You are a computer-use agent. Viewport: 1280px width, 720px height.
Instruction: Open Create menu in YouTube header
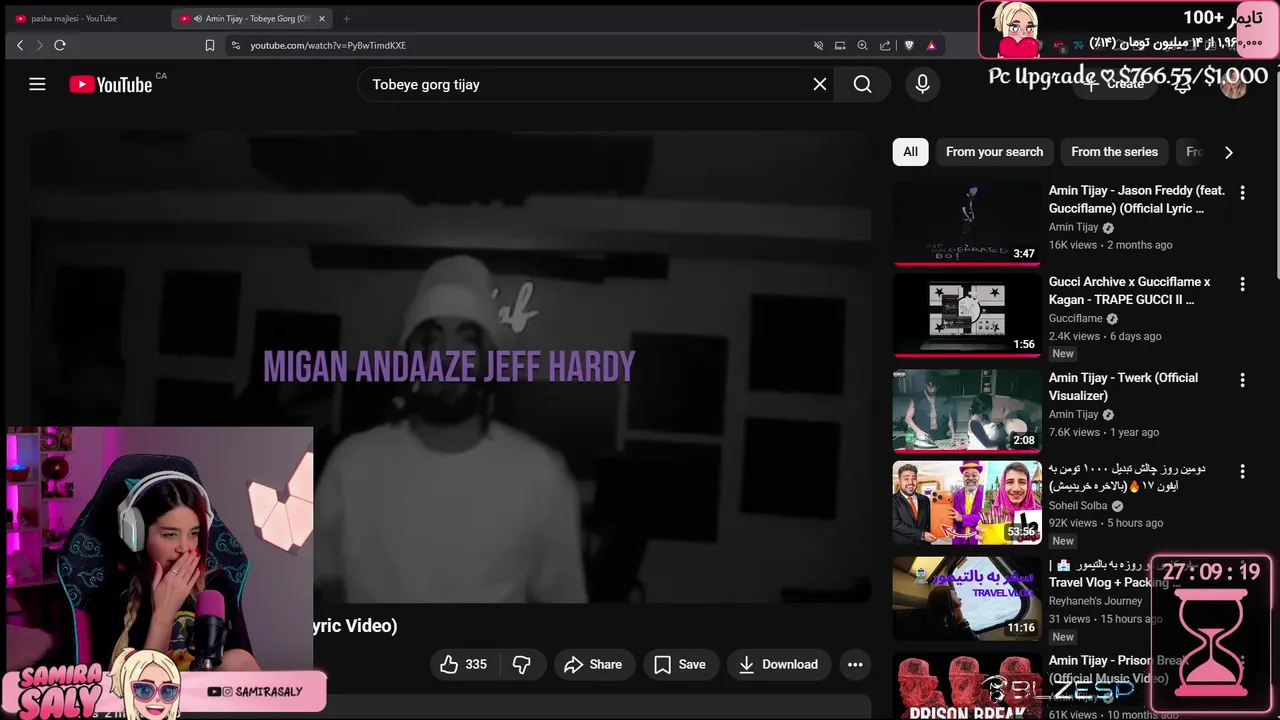tap(1115, 84)
